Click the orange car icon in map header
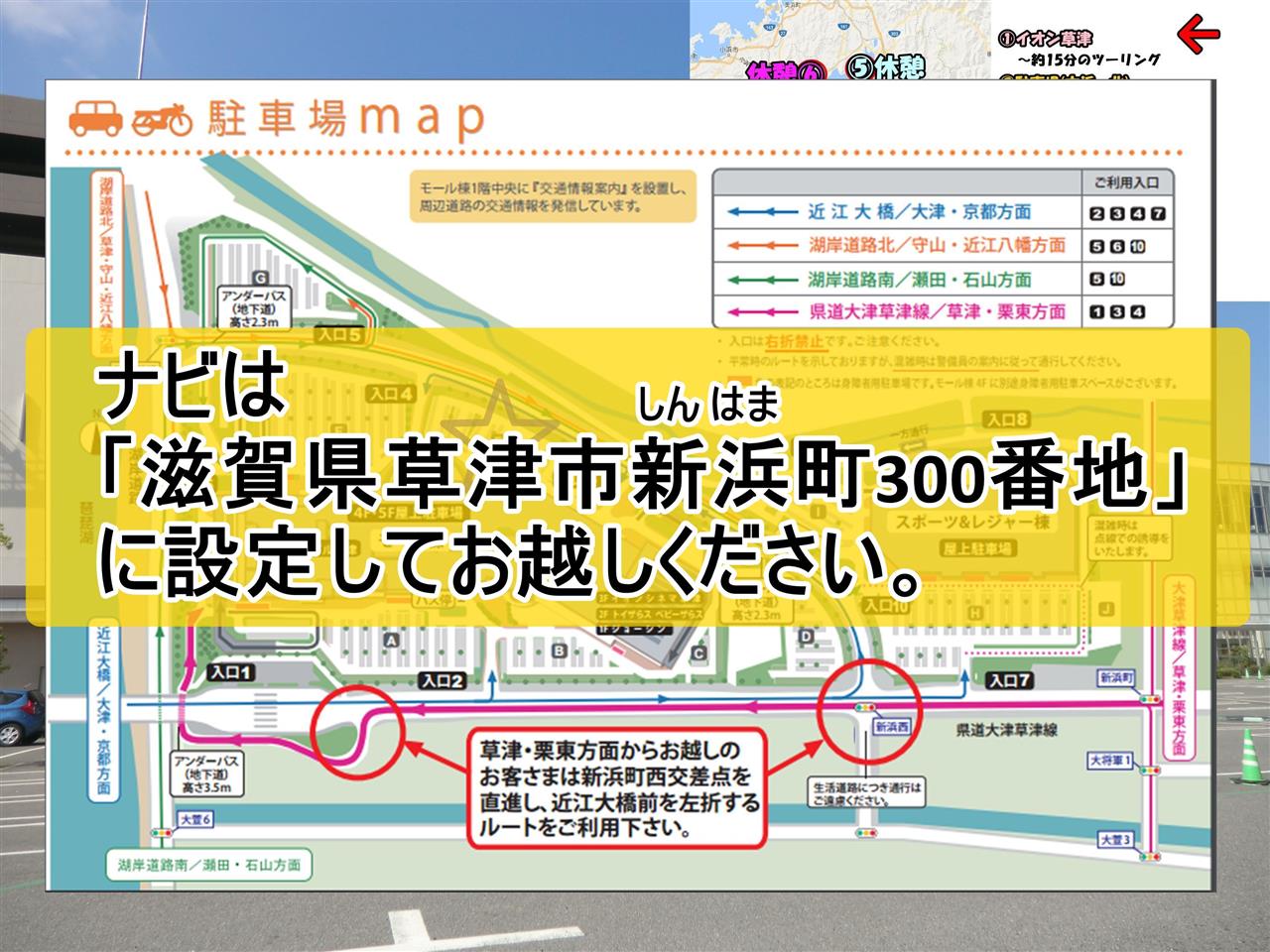 pos(95,119)
